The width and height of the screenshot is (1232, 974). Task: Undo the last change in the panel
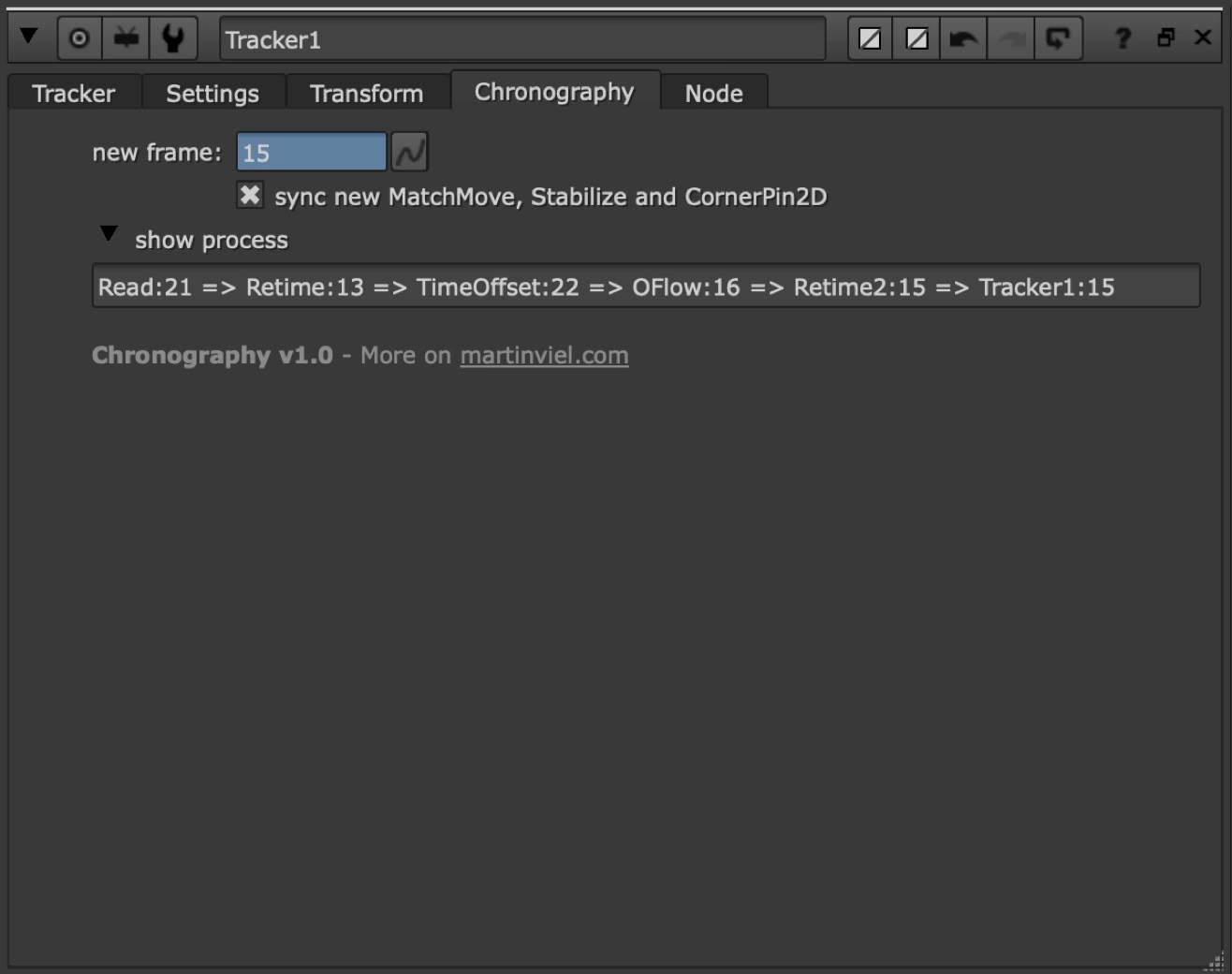963,38
